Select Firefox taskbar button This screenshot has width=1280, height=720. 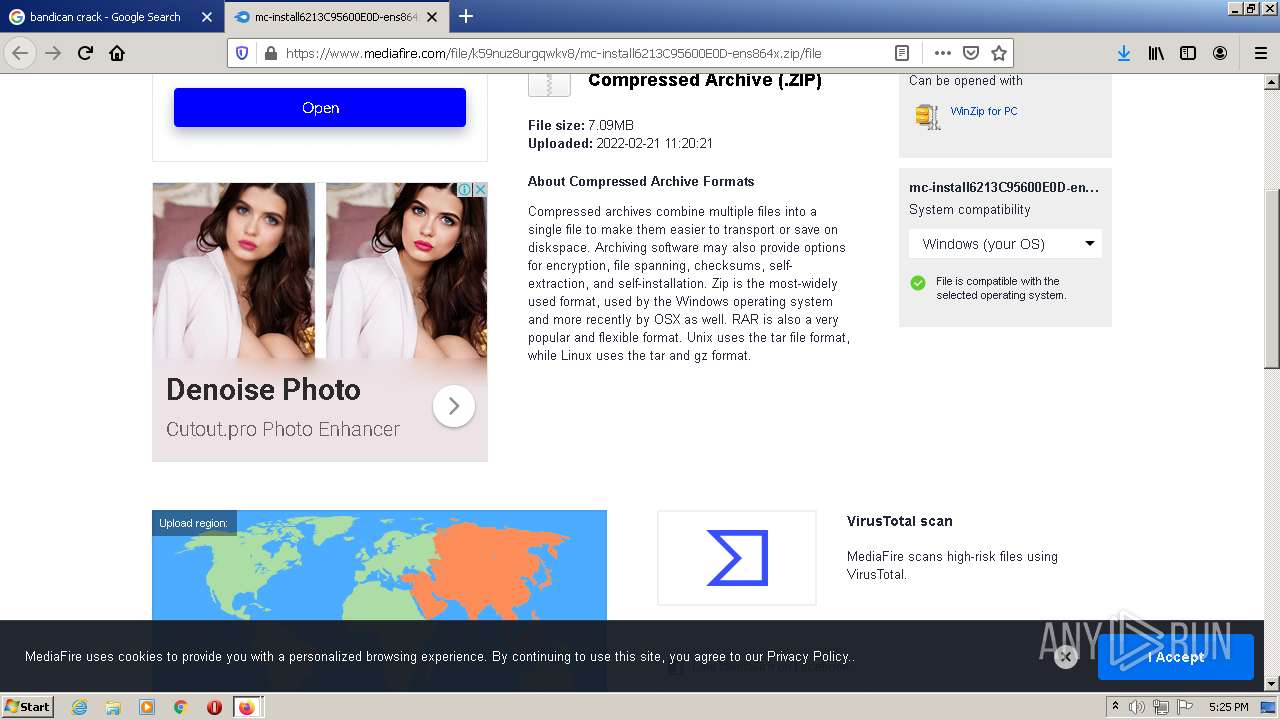pos(248,707)
